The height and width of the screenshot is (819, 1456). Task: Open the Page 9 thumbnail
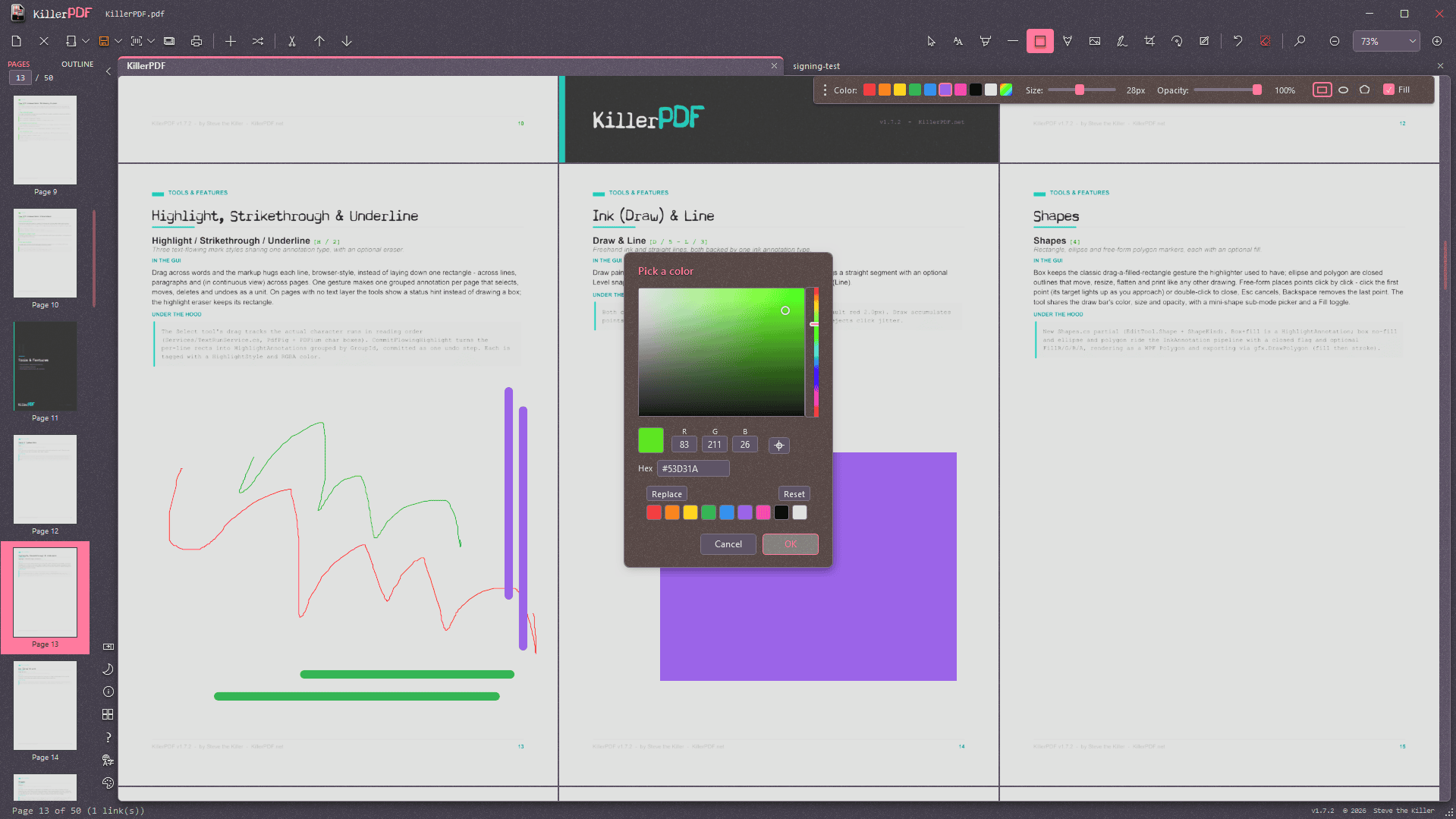click(46, 140)
